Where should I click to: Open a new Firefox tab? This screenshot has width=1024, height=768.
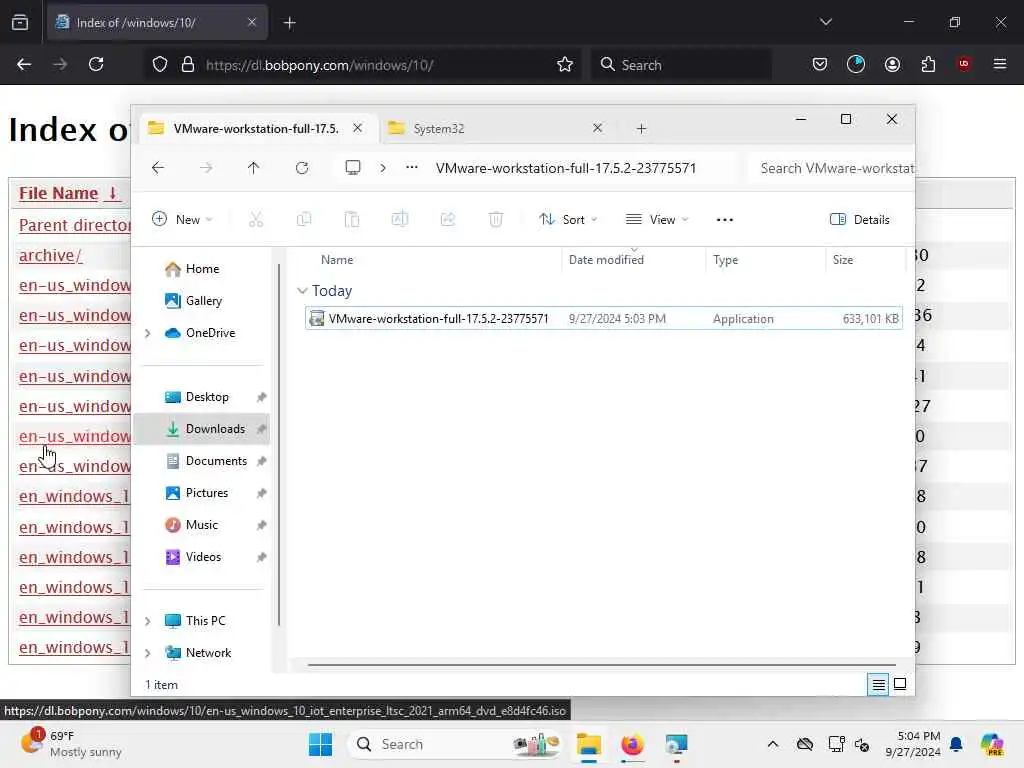[289, 23]
